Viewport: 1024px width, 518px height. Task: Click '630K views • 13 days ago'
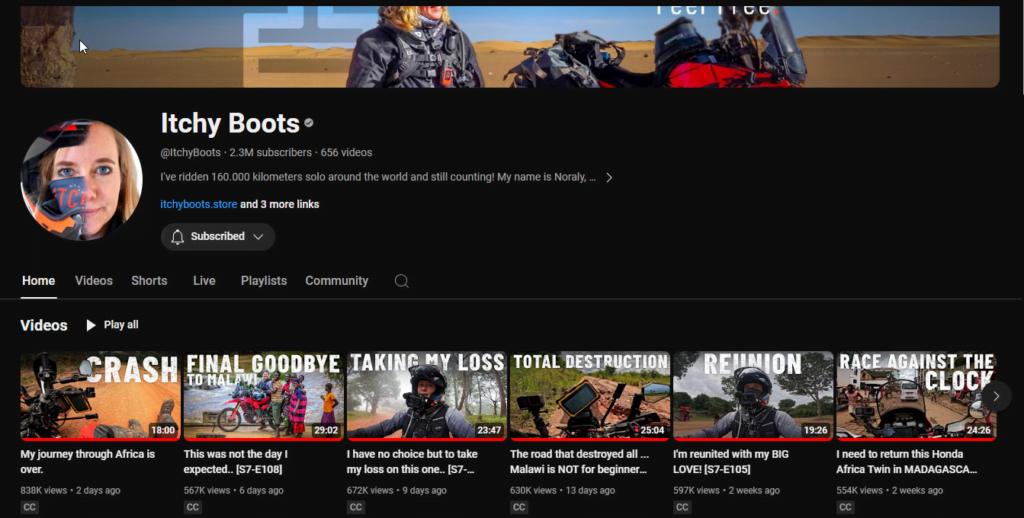point(563,490)
